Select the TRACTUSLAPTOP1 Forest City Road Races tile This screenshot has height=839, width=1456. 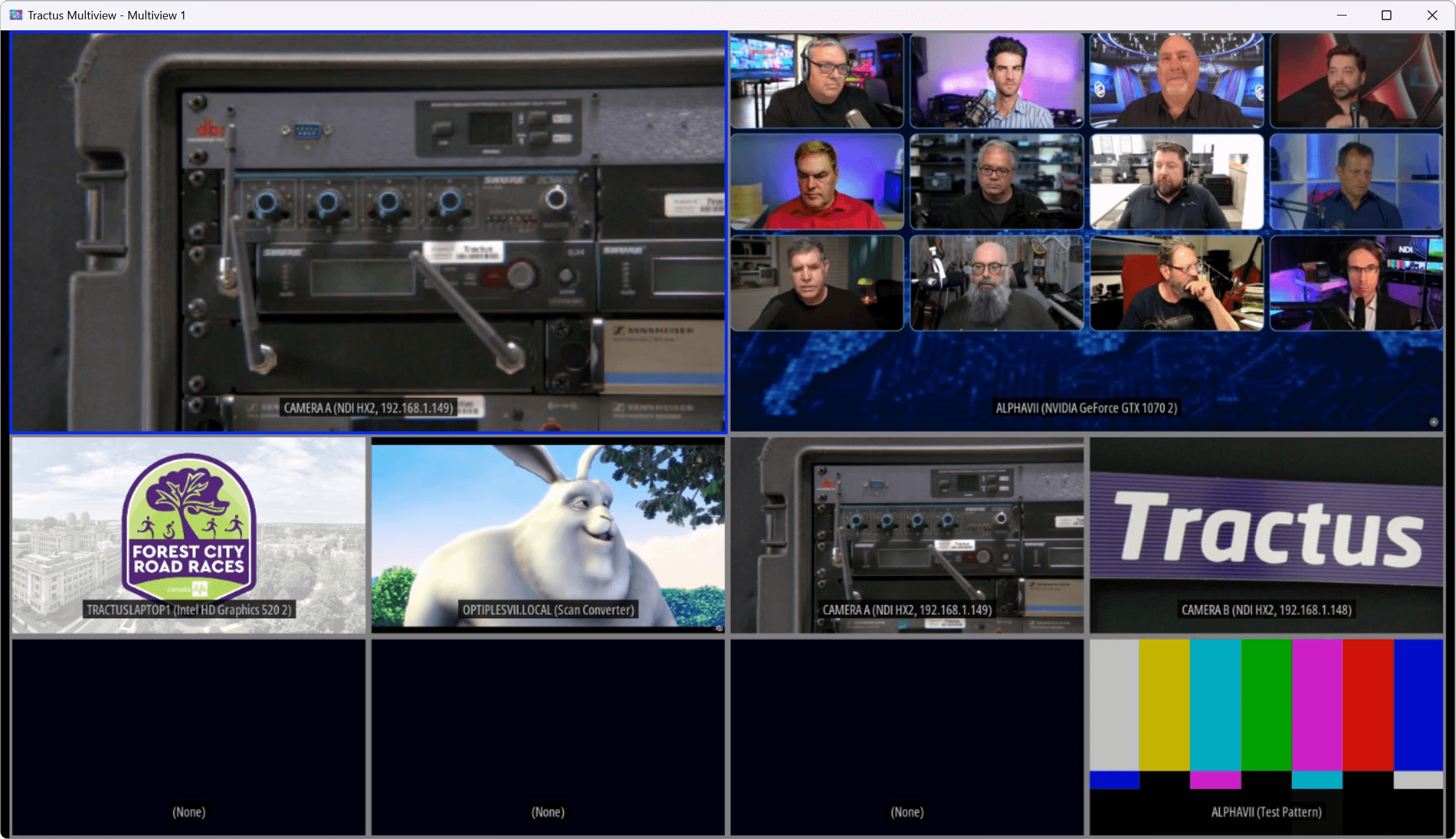click(x=189, y=535)
